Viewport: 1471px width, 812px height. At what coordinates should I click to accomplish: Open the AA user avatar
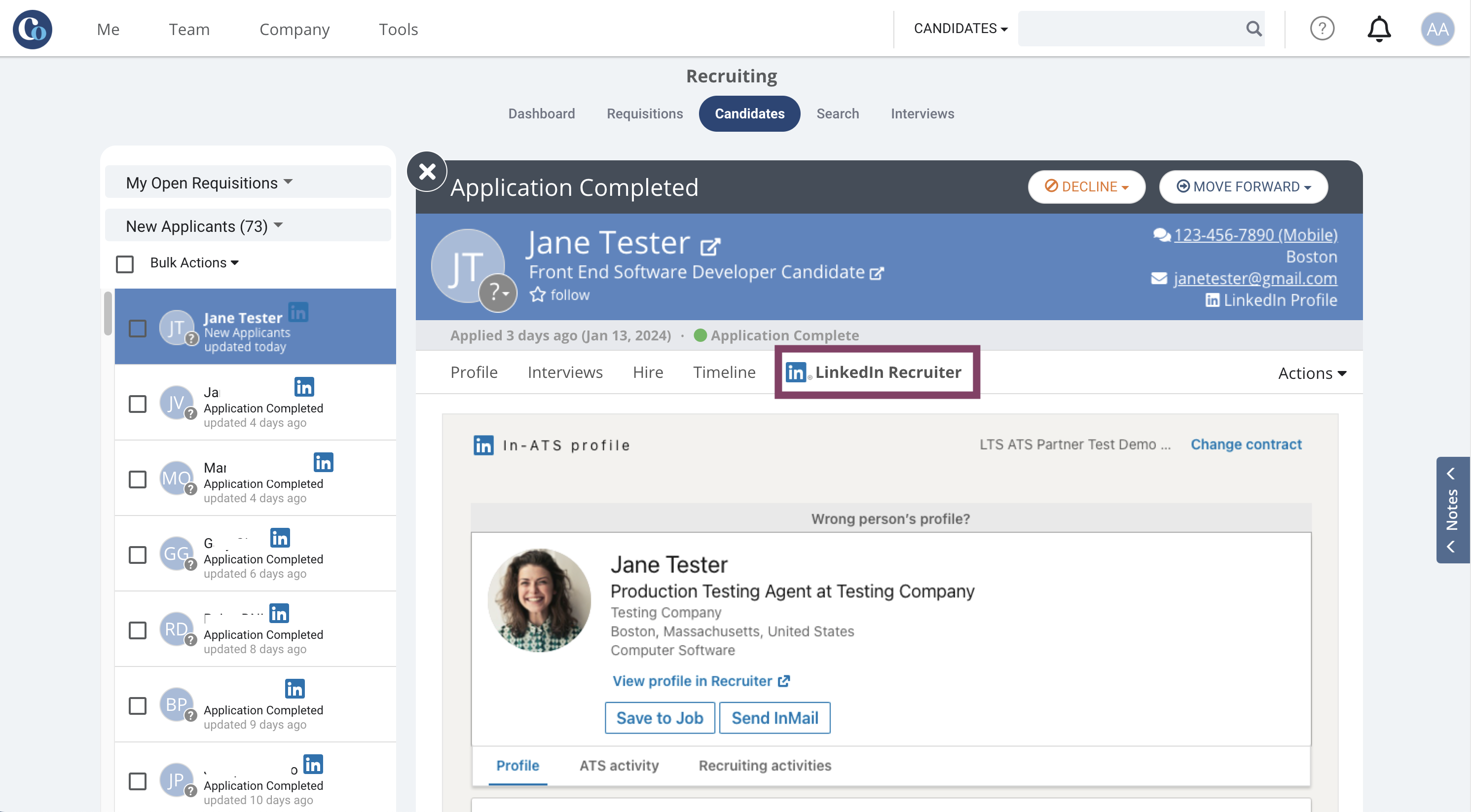tap(1437, 29)
